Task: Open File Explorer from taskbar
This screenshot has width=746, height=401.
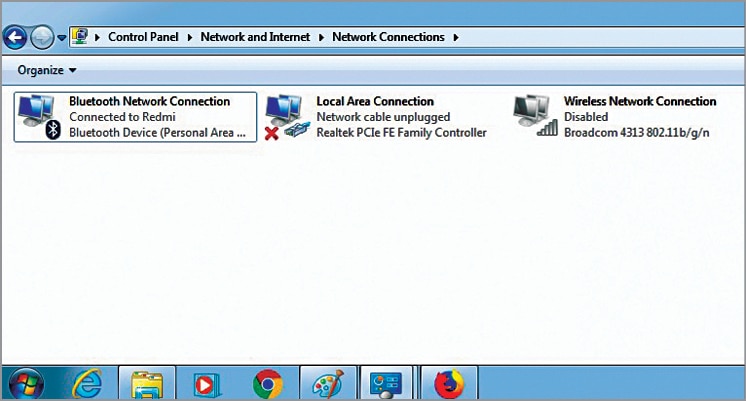Action: 148,383
